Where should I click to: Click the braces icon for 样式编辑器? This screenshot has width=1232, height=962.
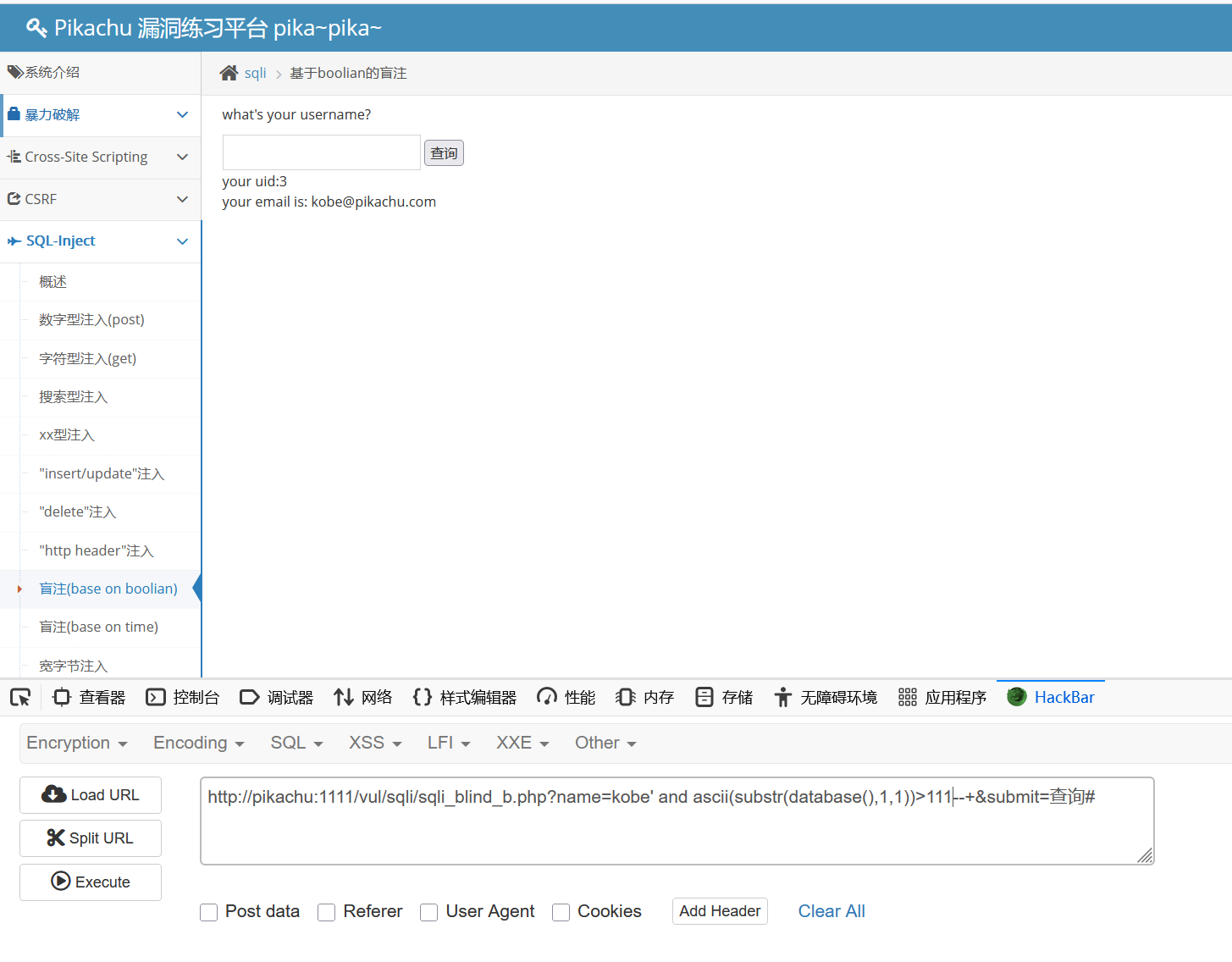coord(423,697)
